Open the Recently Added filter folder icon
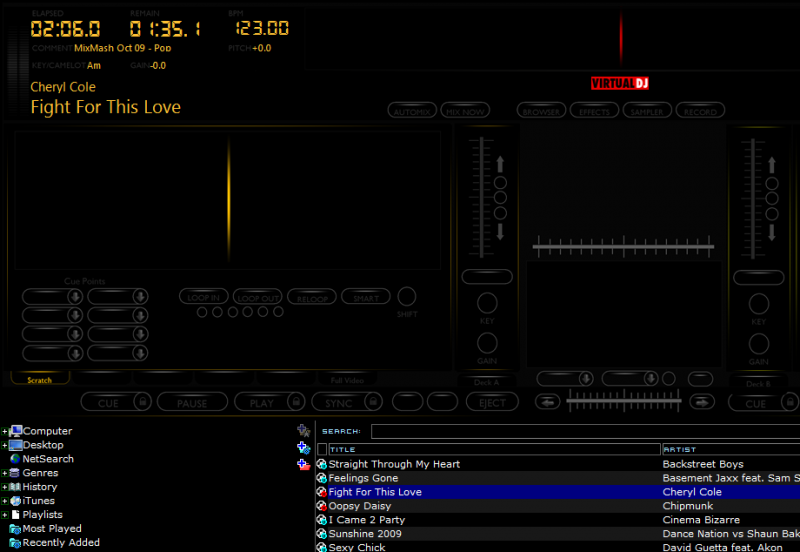This screenshot has width=800, height=552. pos(15,543)
